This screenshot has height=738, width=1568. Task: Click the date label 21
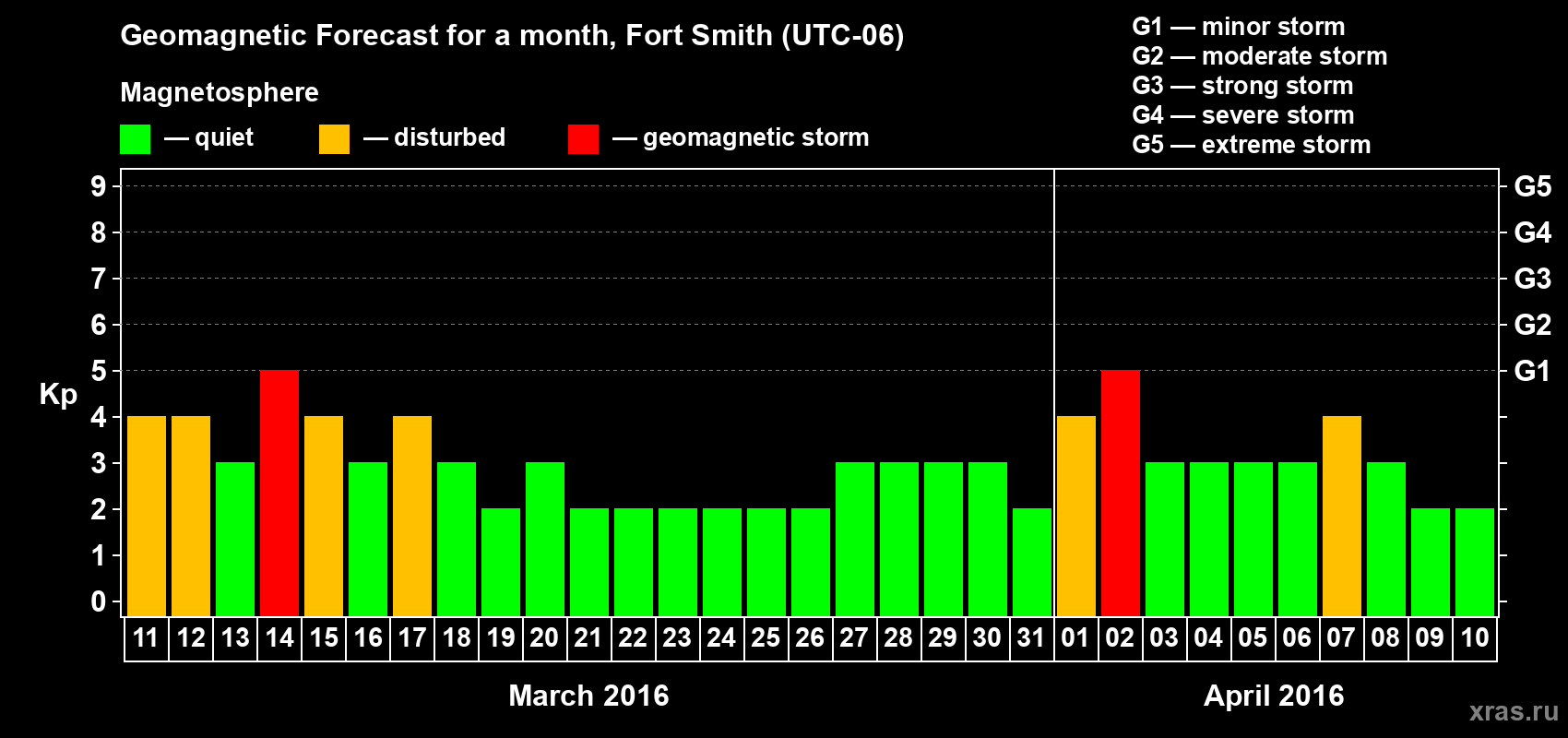coord(589,637)
